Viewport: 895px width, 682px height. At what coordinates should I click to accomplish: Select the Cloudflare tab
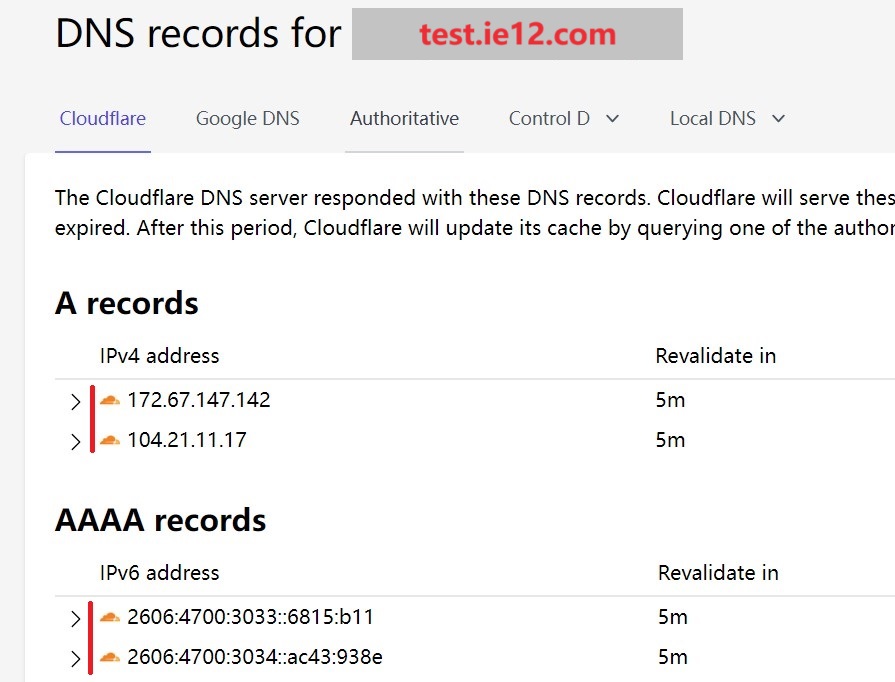tap(103, 119)
